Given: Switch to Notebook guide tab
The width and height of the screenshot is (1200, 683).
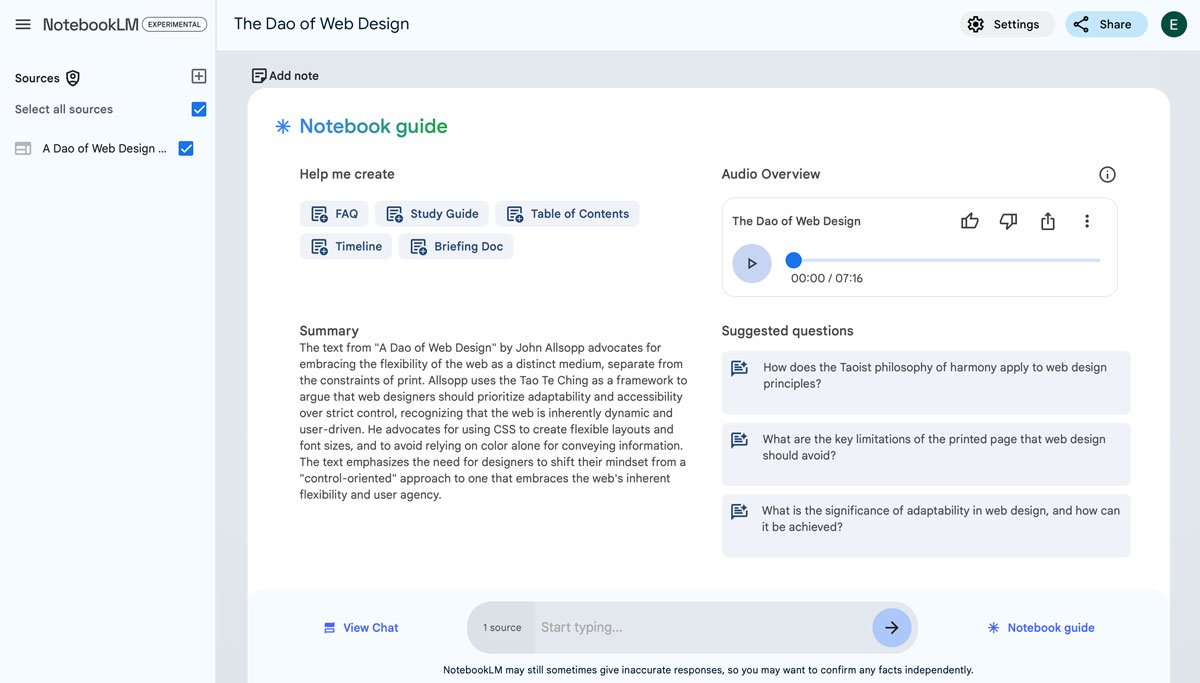Looking at the screenshot, I should (x=1040, y=627).
